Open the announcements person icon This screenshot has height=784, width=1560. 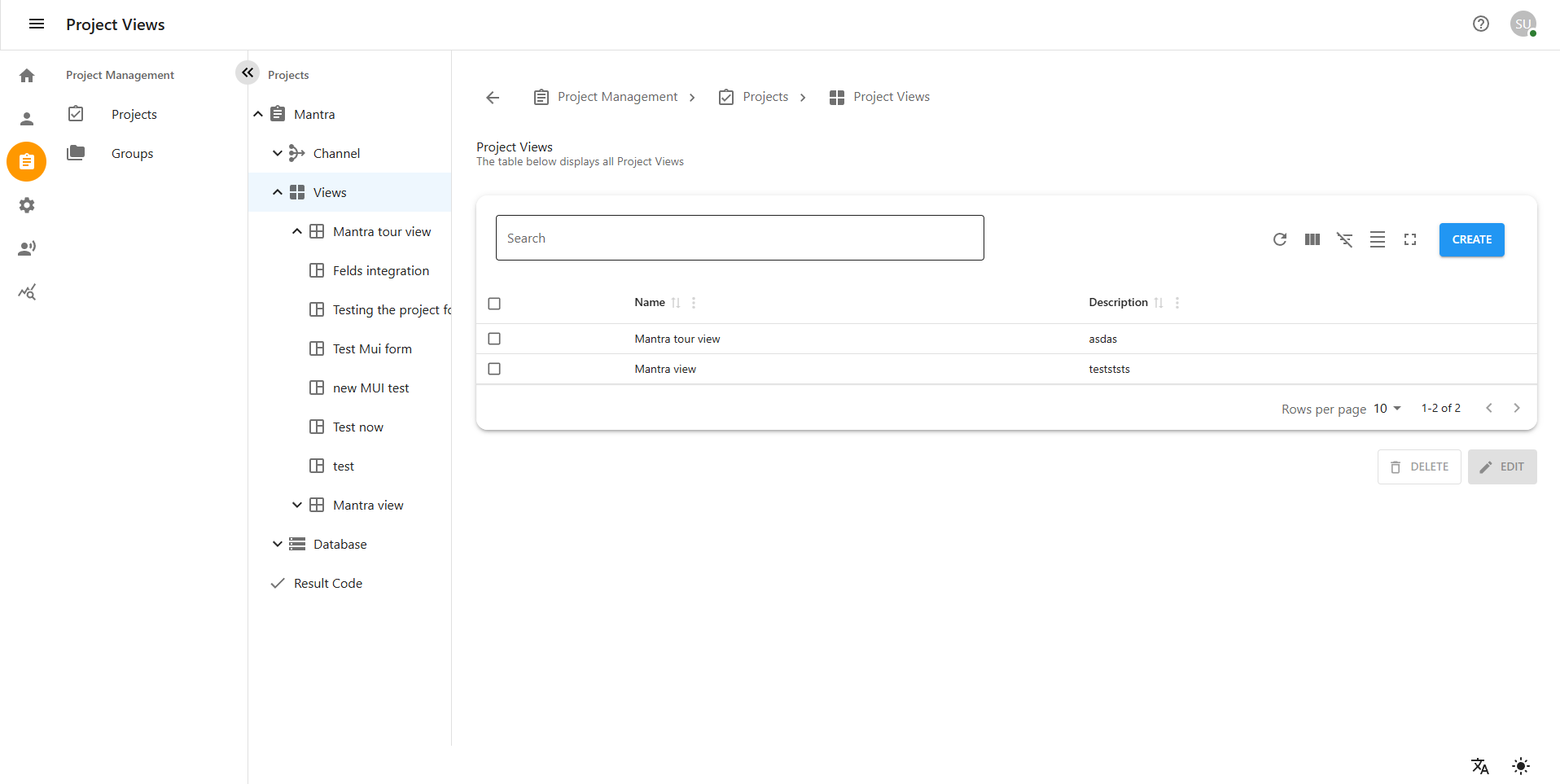point(27,247)
